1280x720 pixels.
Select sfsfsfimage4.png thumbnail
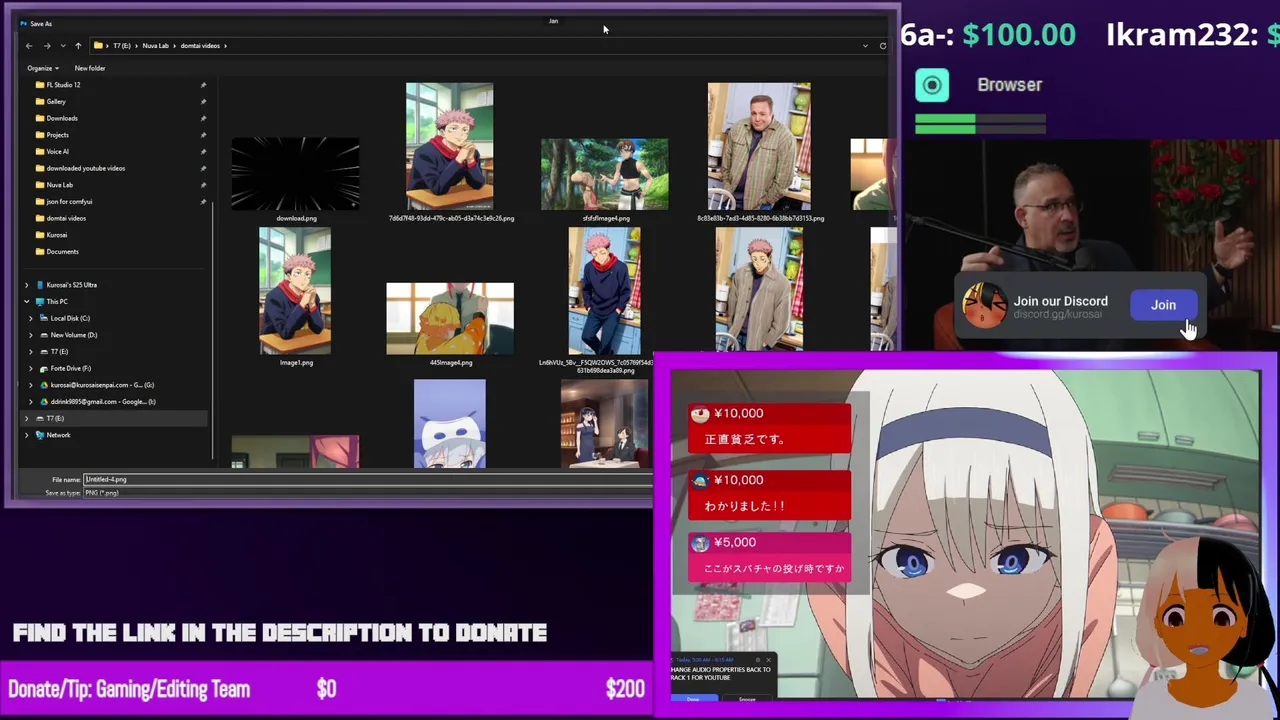[605, 175]
